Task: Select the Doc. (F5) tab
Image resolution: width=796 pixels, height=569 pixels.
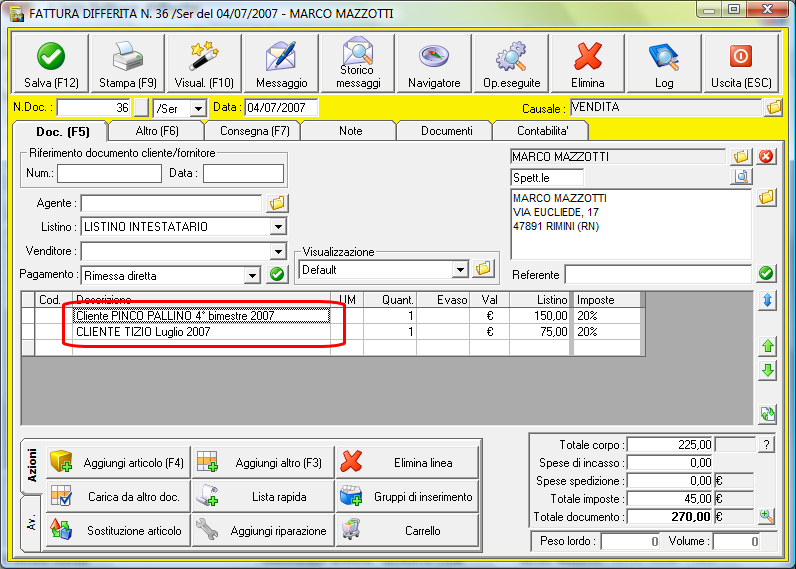Action: coord(62,132)
